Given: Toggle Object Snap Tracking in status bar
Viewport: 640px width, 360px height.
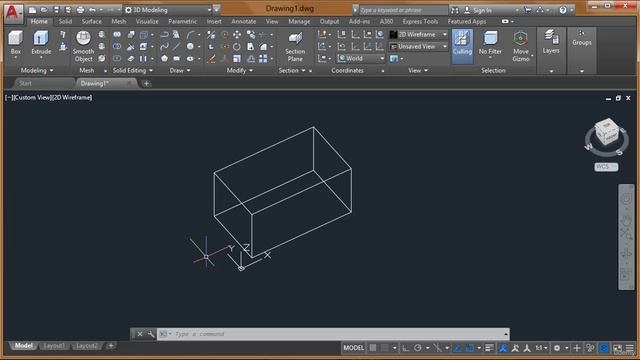Looking at the screenshot, I should click(457, 348).
